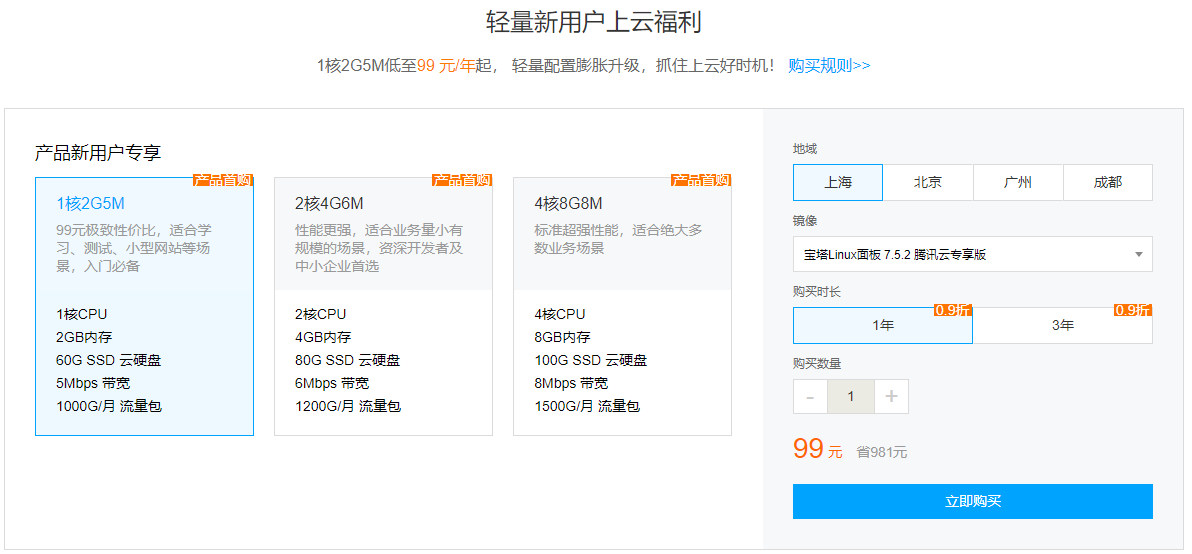Click the 立即购买 button

[973, 502]
